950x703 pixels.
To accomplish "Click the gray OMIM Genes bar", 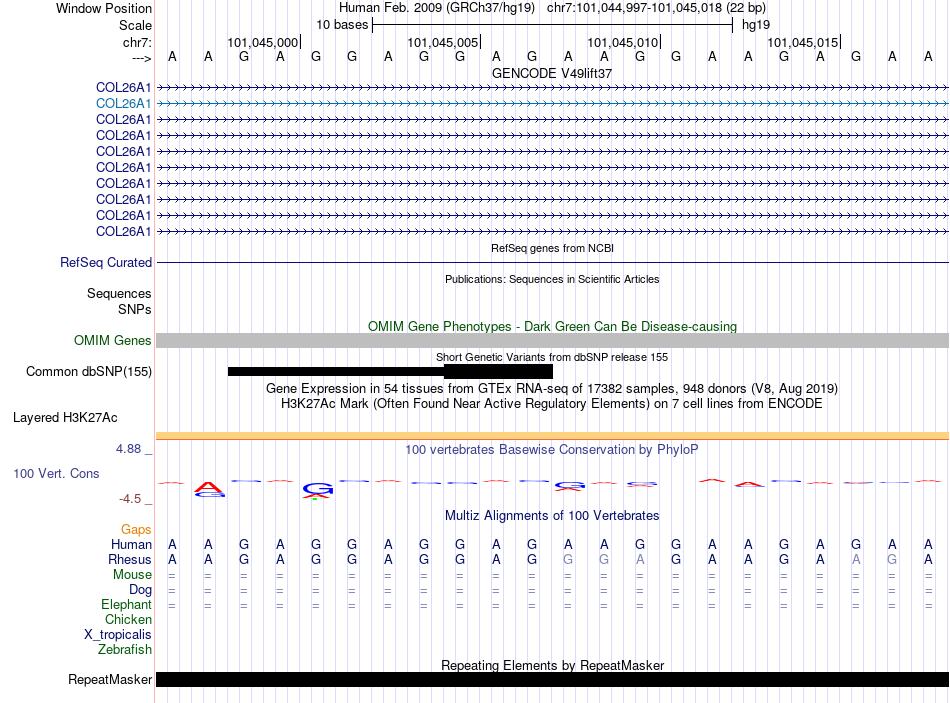I will click(552, 341).
